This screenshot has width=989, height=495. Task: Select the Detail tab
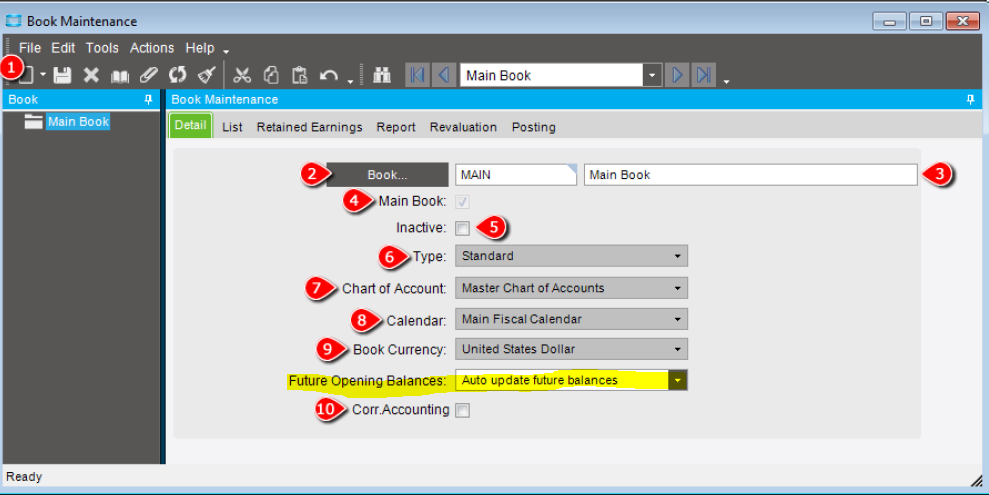(190, 125)
